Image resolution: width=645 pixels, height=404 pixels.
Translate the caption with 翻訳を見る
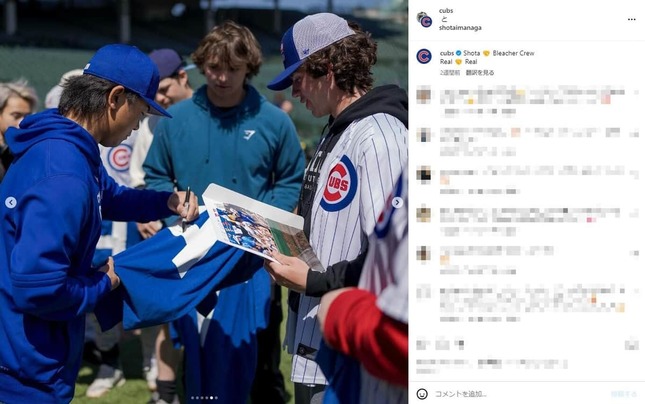click(x=480, y=72)
